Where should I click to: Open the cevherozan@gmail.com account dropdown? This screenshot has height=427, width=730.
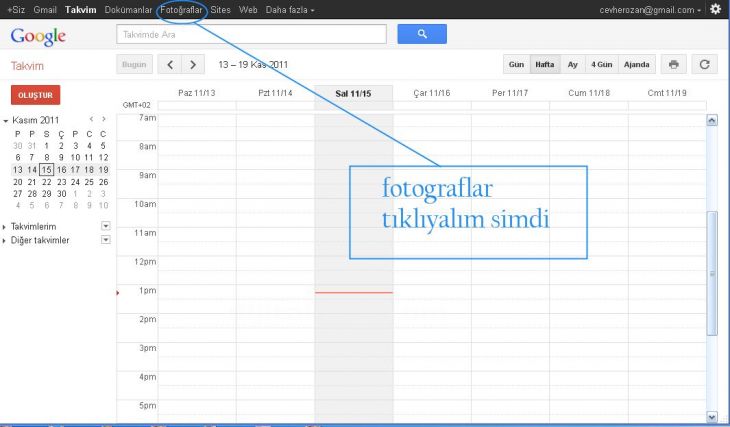[x=650, y=10]
